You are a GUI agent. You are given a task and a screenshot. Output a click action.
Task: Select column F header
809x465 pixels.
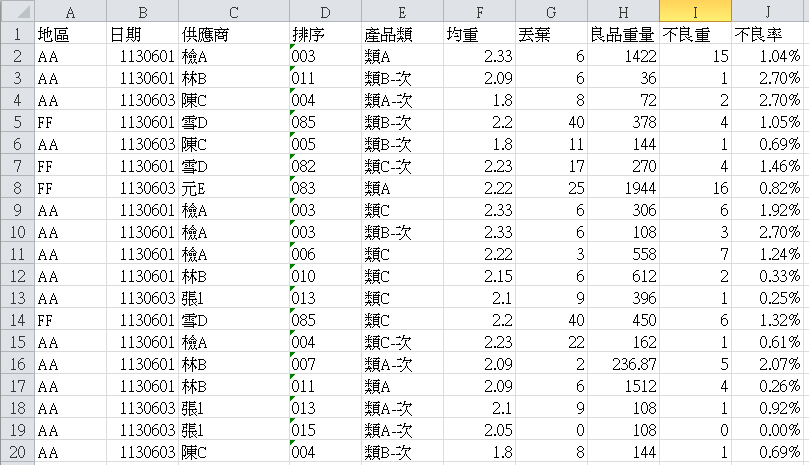(x=479, y=11)
